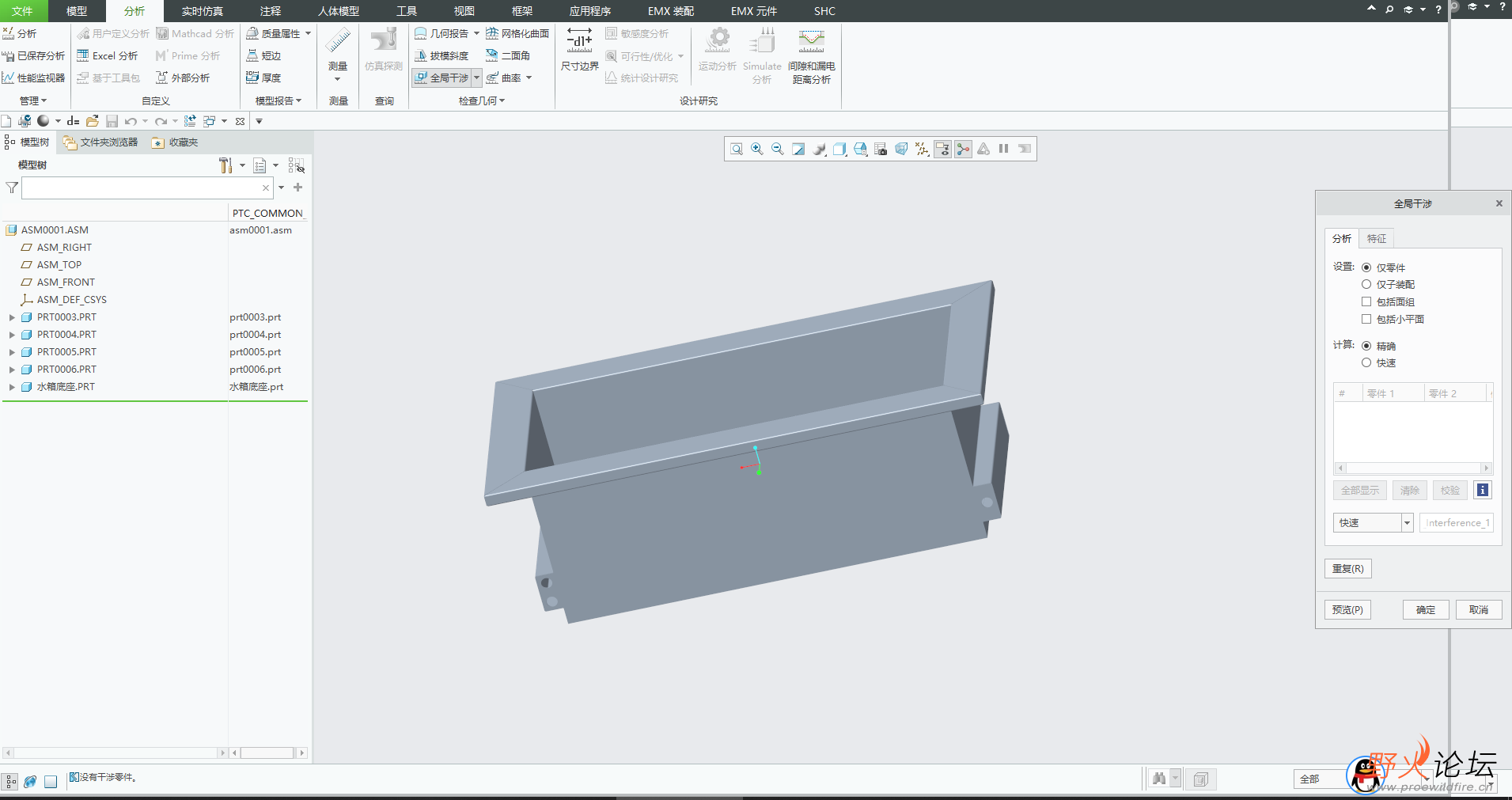The height and width of the screenshot is (800, 1512).
Task: Click the 间隙和漏电距离分析 icon
Action: pos(812,55)
